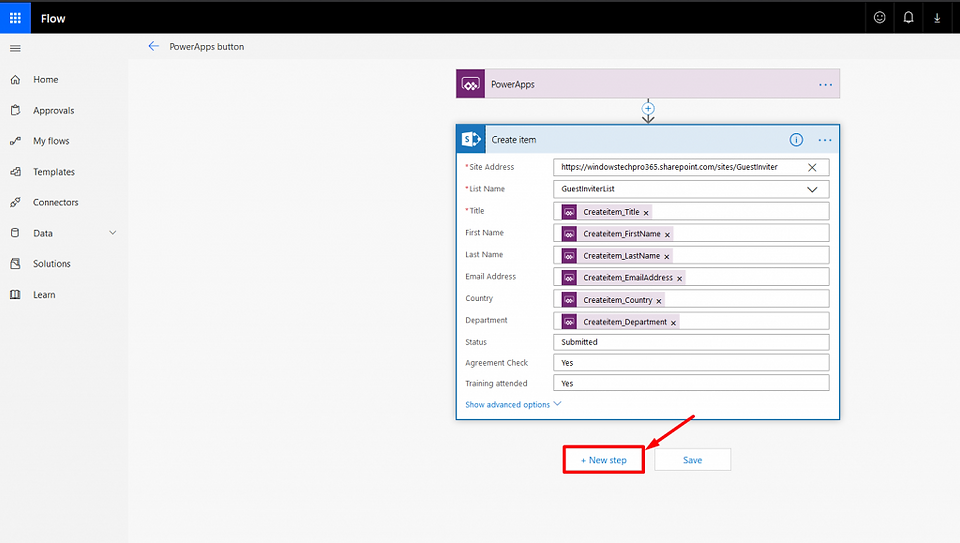
Task: Open Templates page
Action: pos(54,172)
